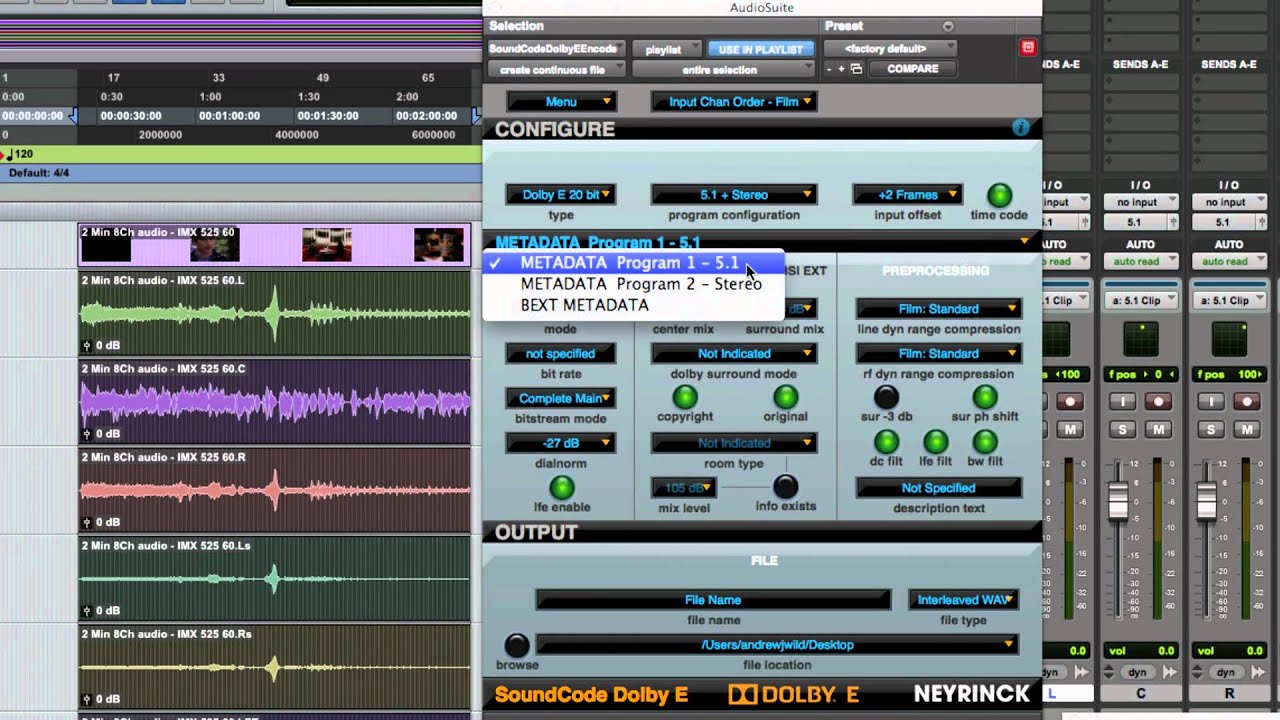This screenshot has width=1280, height=720.
Task: Click the double-arrow icon on channel L
Action: tap(1081, 673)
